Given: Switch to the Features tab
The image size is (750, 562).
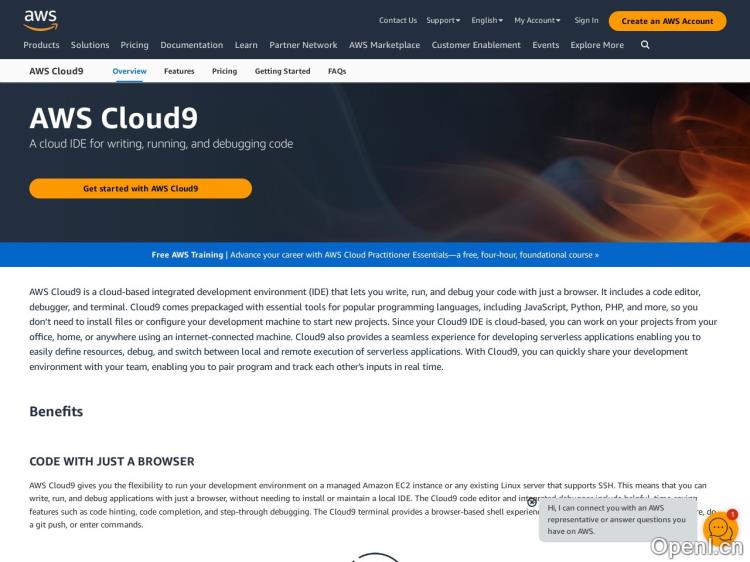Looking at the screenshot, I should click(179, 71).
